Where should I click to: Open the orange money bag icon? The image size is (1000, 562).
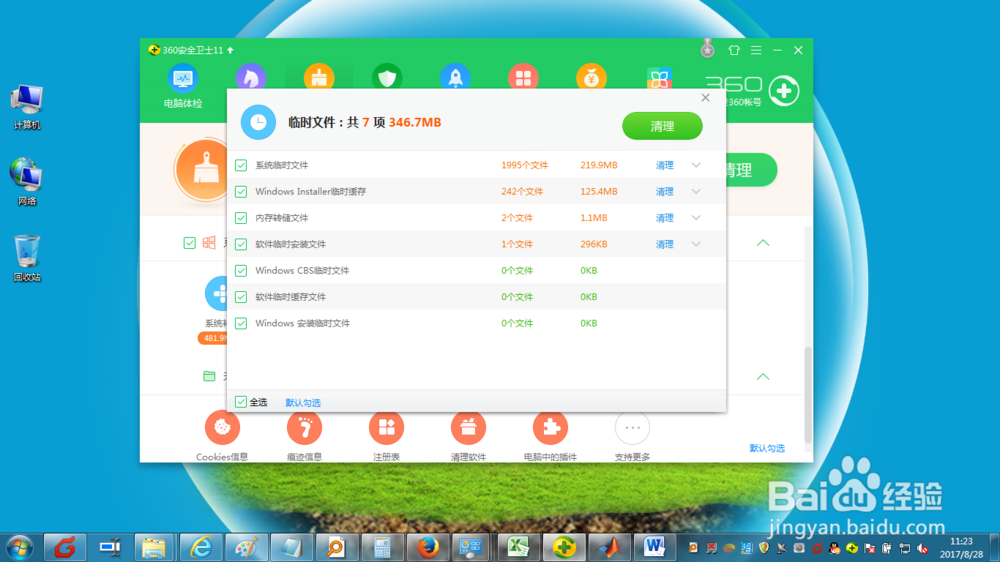(591, 77)
